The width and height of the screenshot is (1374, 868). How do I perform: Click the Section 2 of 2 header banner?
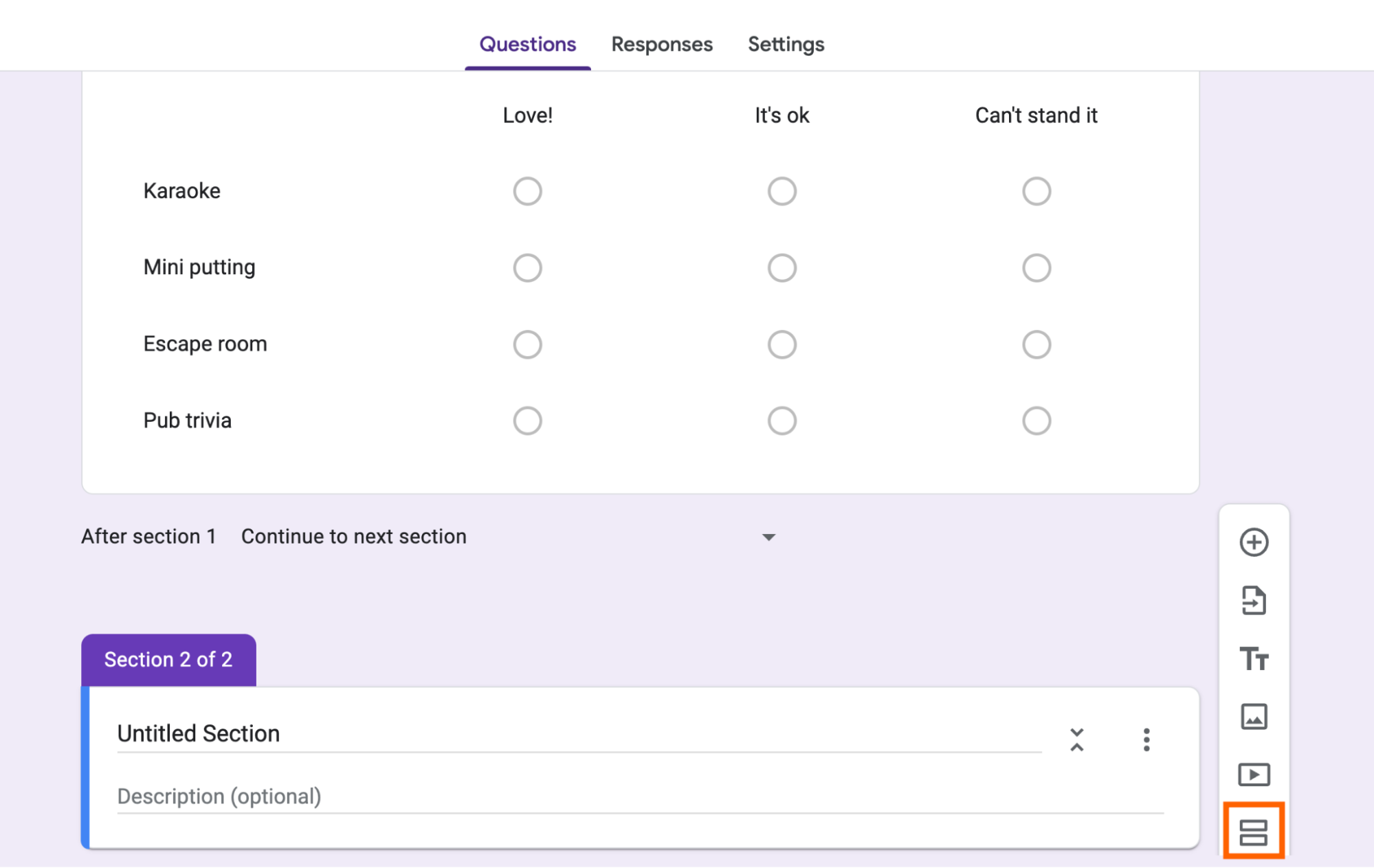[x=168, y=659]
